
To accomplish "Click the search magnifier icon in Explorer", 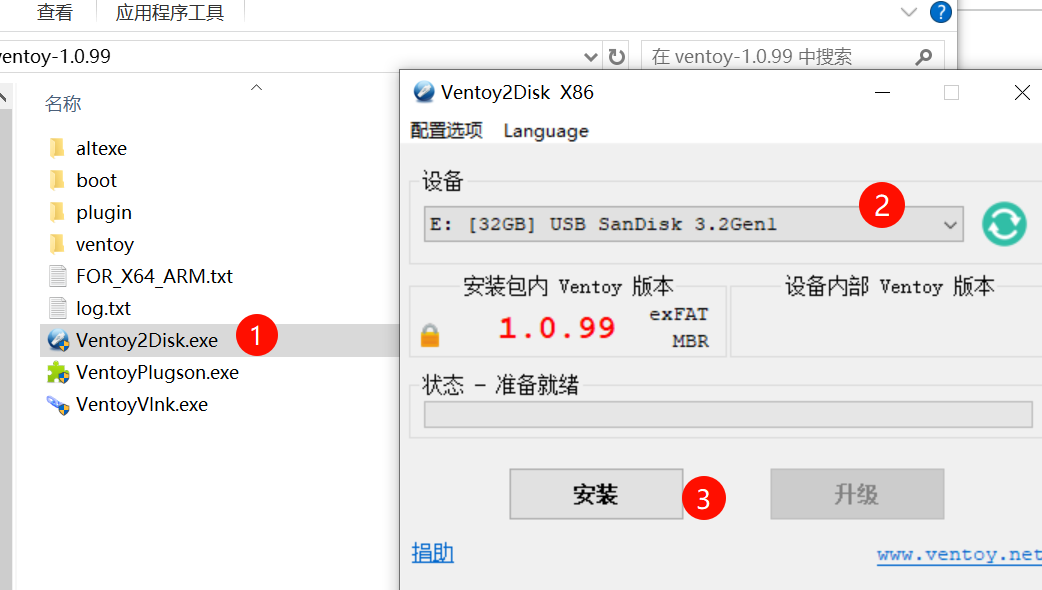I will click(923, 57).
